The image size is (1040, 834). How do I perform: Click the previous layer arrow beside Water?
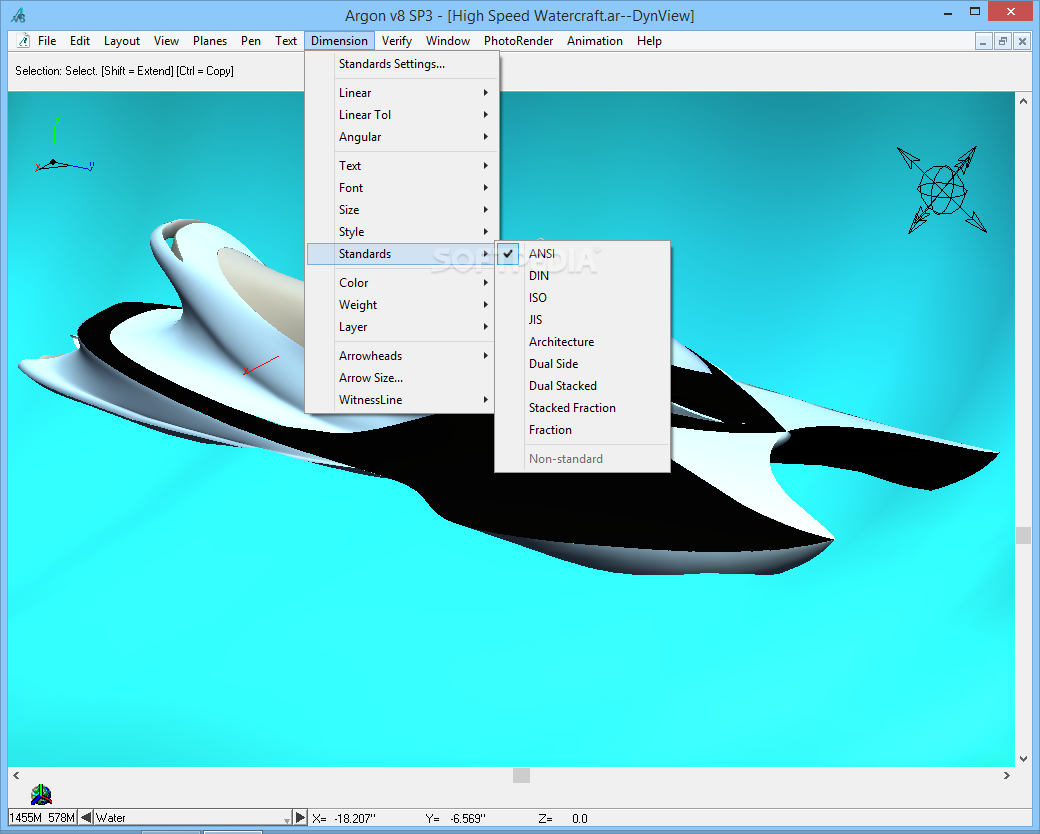point(86,817)
